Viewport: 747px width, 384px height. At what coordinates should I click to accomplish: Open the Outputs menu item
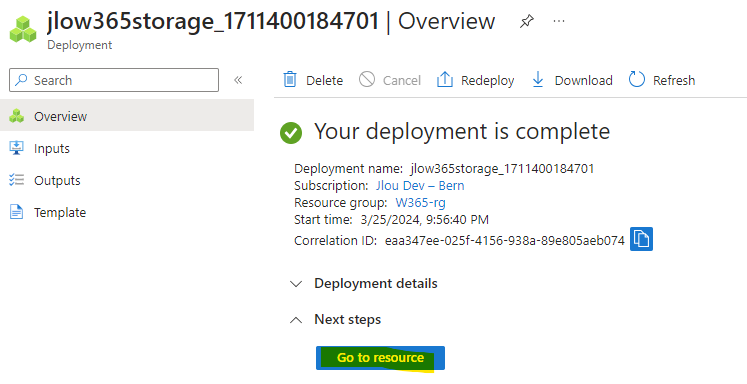[127, 180]
